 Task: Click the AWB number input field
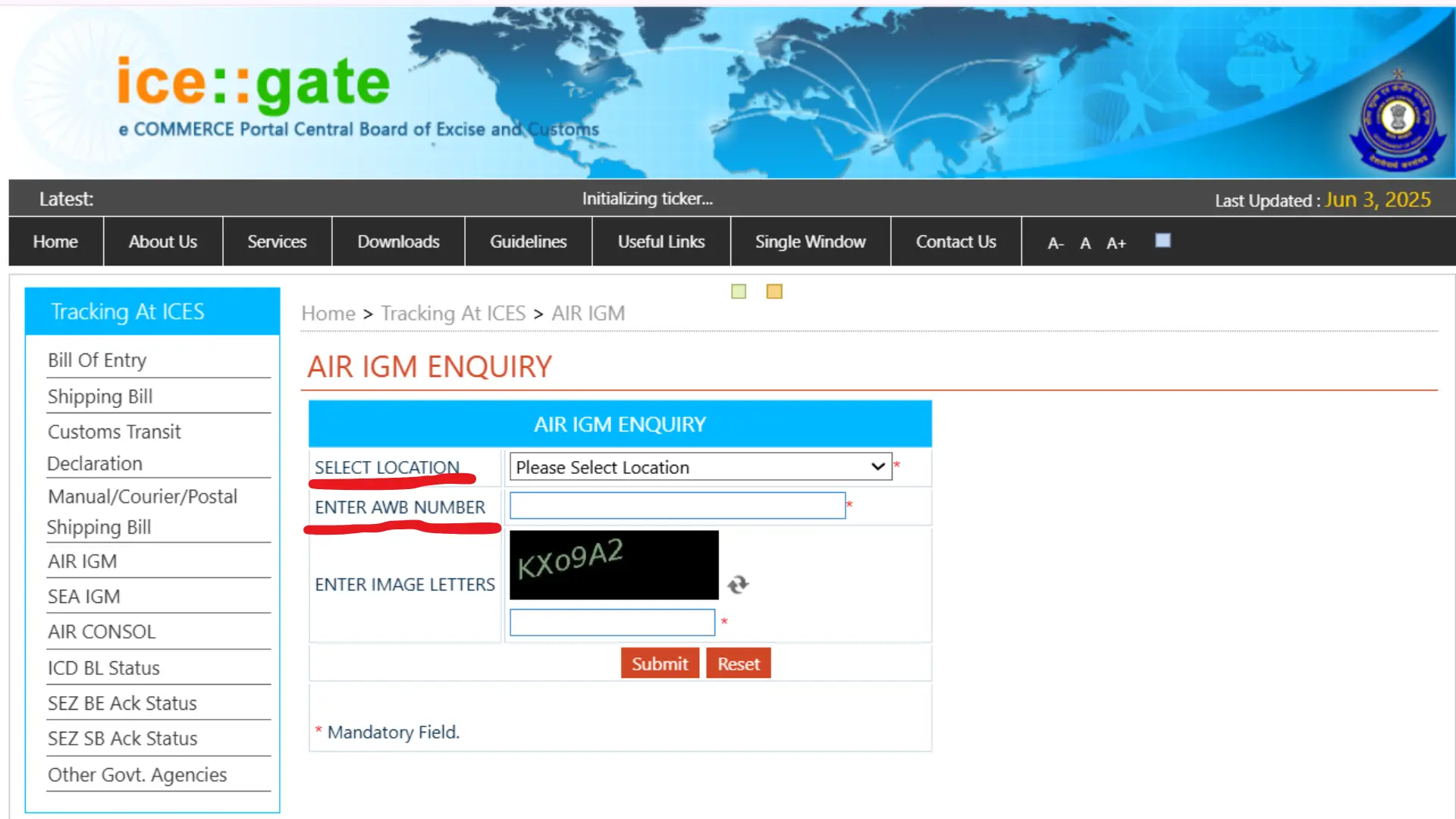[x=677, y=506]
